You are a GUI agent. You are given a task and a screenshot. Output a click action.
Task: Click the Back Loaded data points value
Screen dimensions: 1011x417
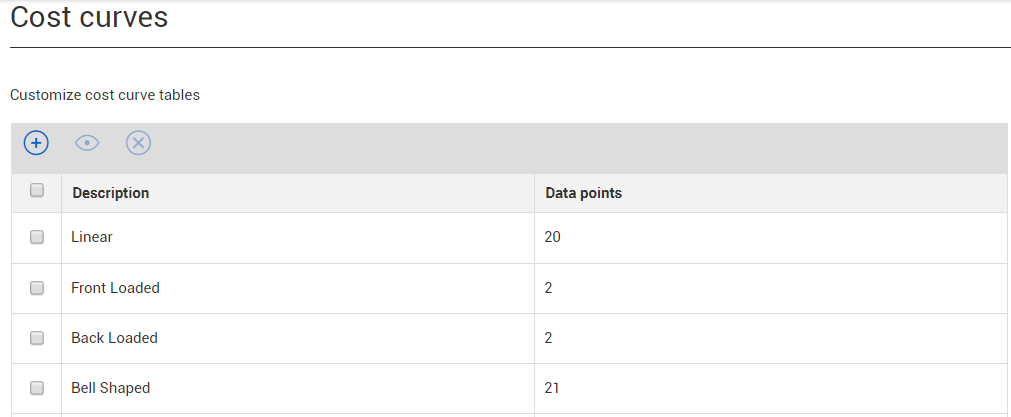549,338
